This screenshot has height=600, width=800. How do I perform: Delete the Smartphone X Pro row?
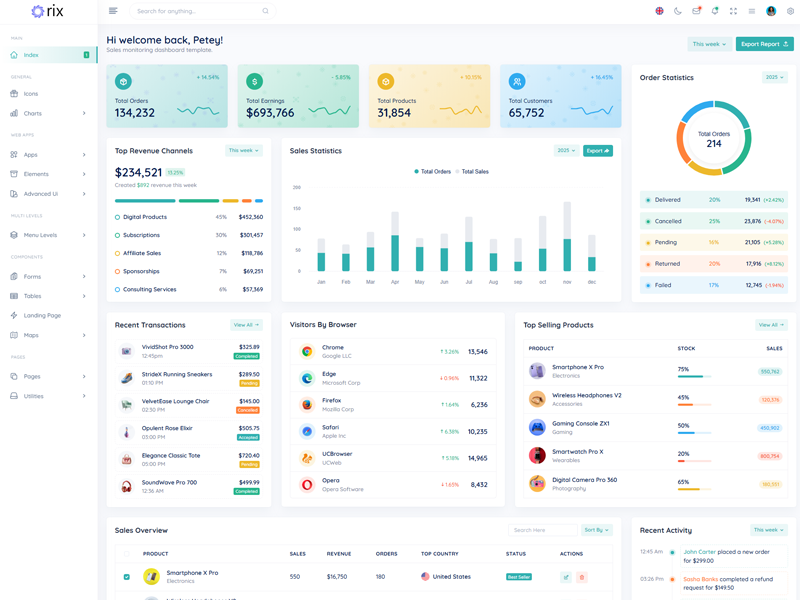click(581, 577)
